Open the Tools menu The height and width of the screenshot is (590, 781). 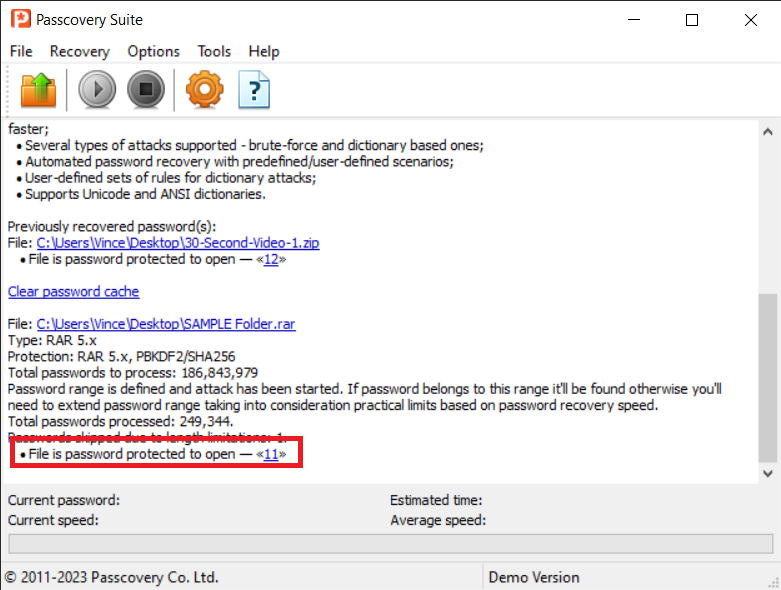[x=214, y=51]
